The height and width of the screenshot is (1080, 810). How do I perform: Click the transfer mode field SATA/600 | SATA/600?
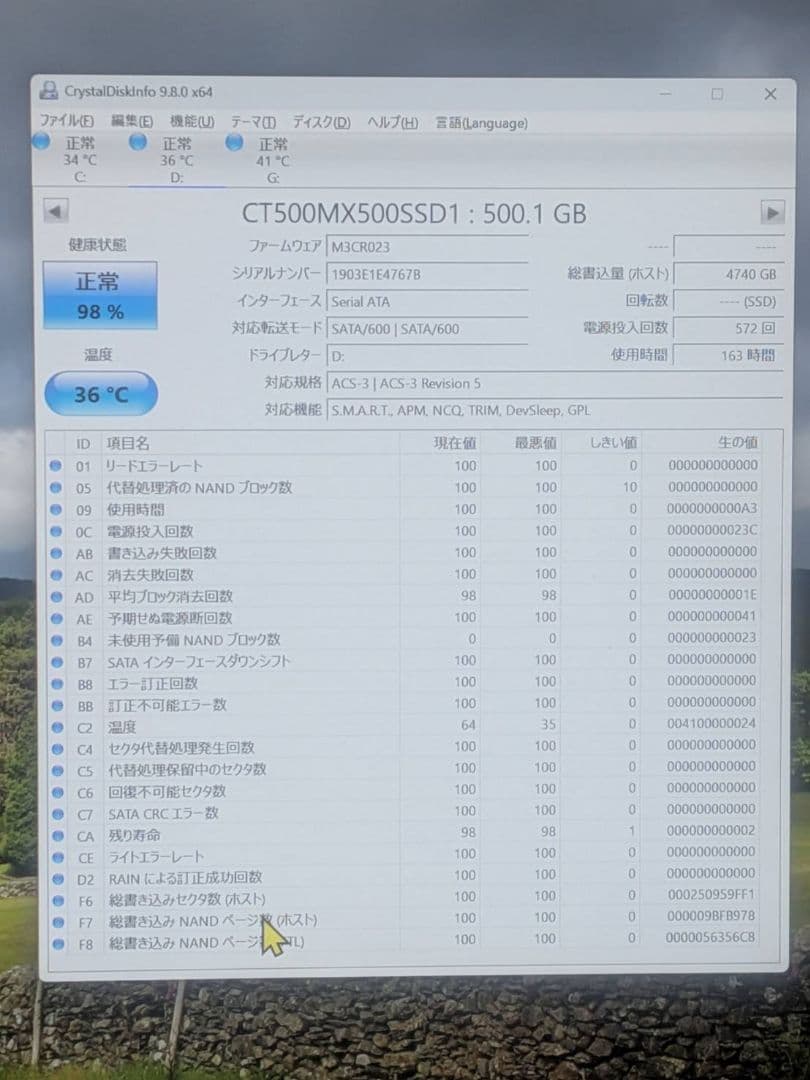(427, 329)
